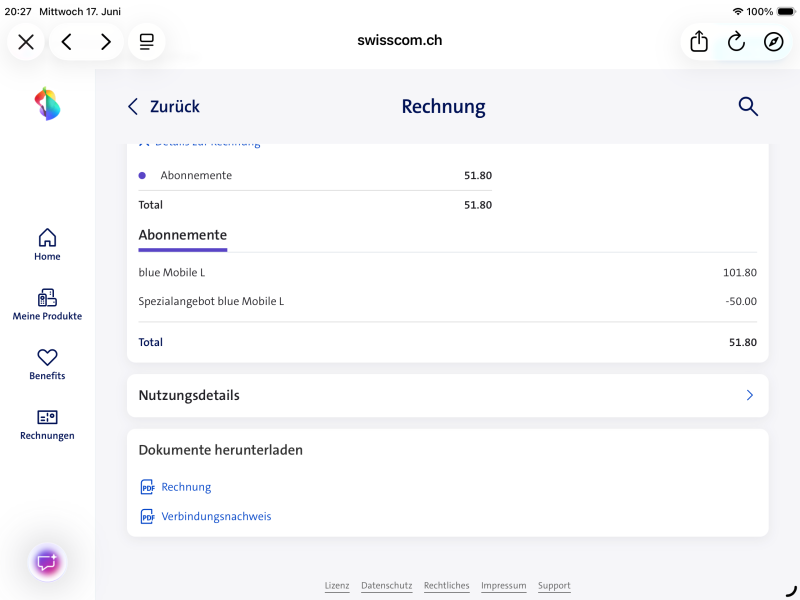Click the PDF icon next to Rechnung
Viewport: 800px width, 600px height.
tap(147, 487)
